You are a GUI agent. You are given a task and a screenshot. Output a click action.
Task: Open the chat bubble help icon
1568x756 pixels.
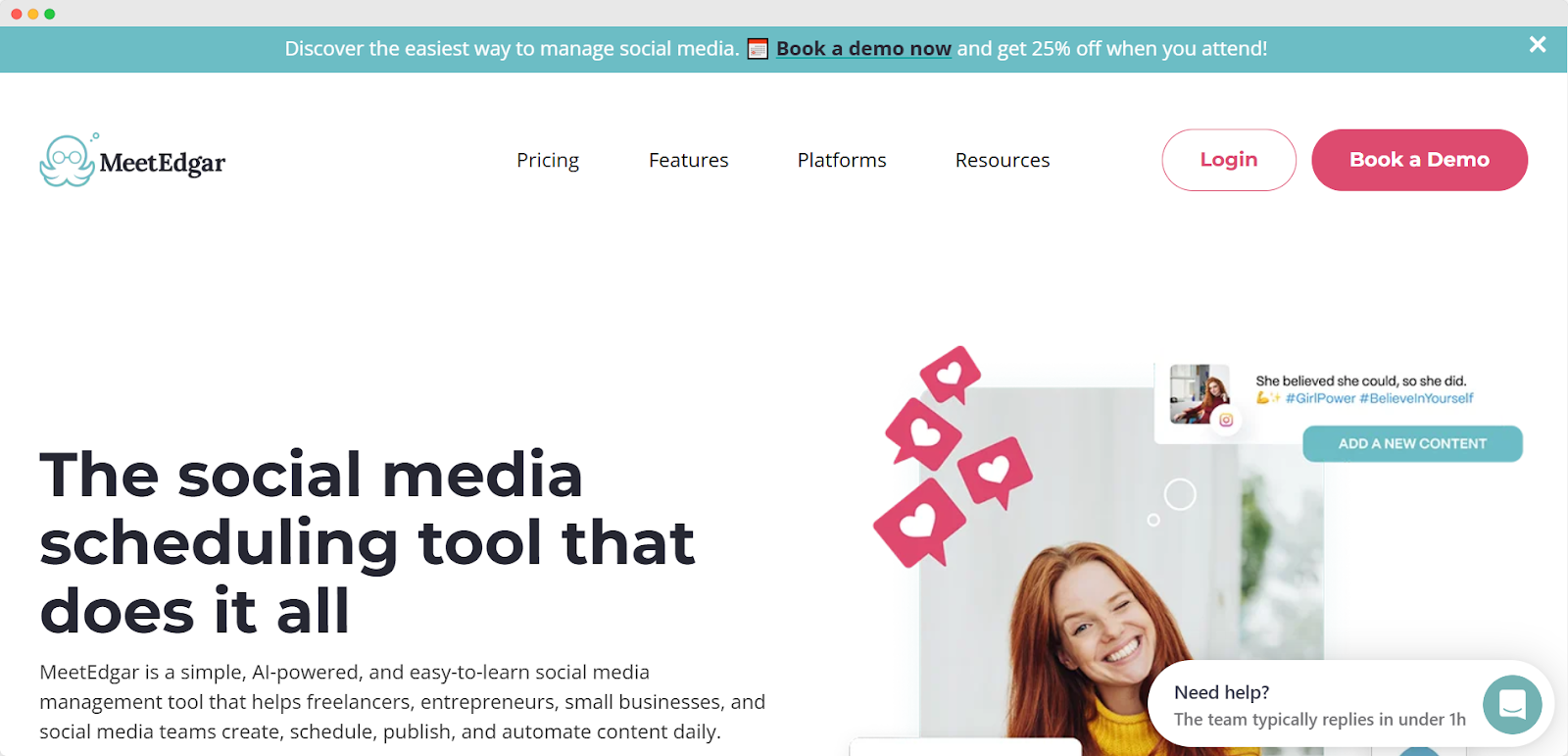coord(1512,704)
